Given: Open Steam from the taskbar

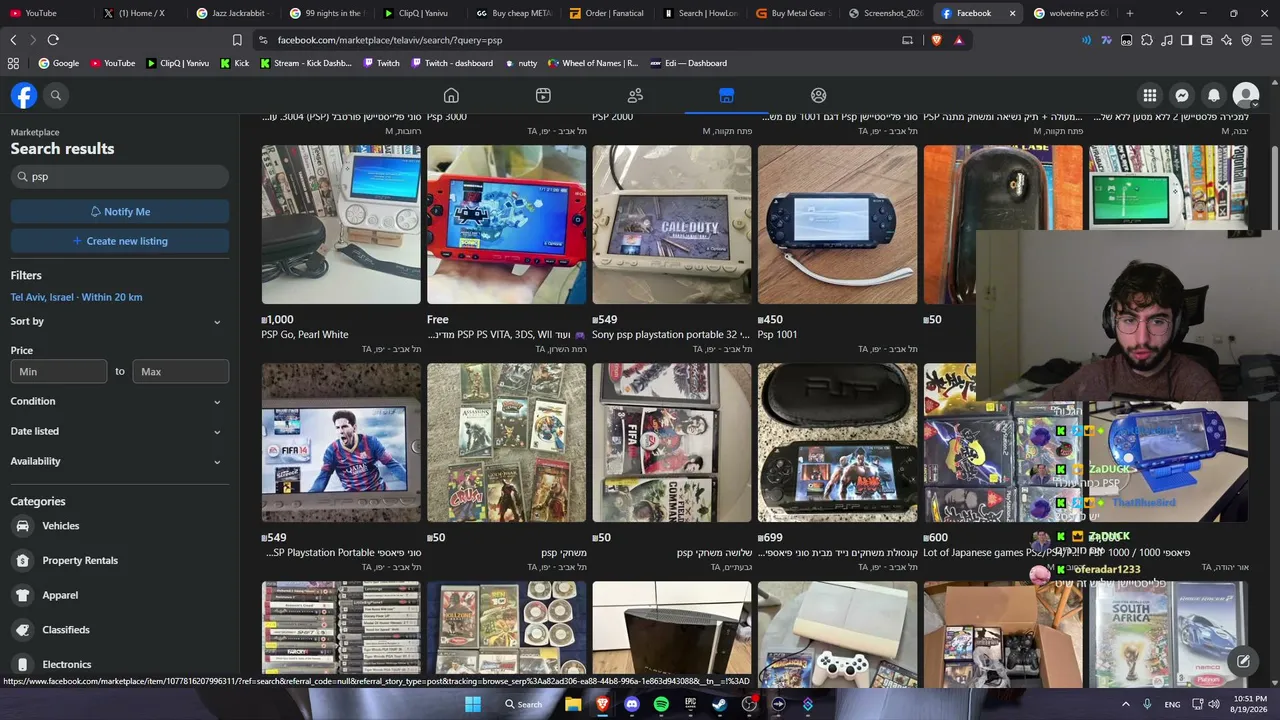Looking at the screenshot, I should click(x=719, y=704).
